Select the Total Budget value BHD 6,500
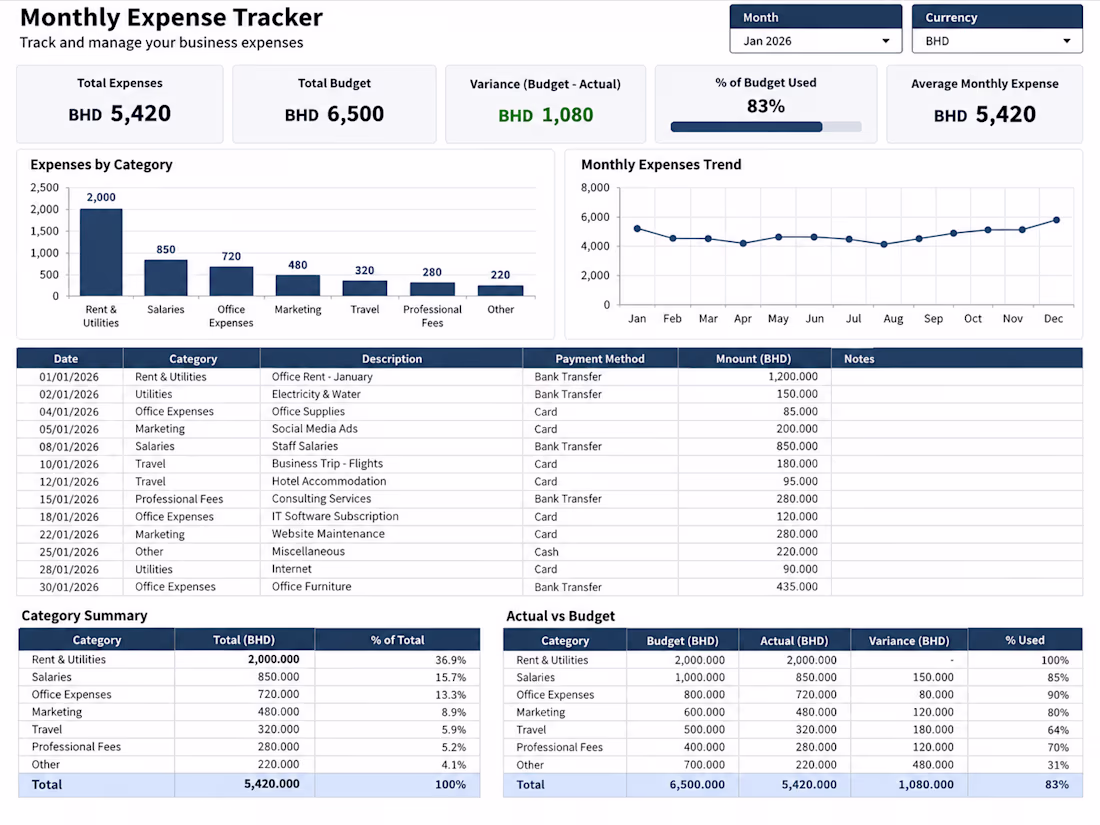The height and width of the screenshot is (825, 1100). tap(334, 114)
